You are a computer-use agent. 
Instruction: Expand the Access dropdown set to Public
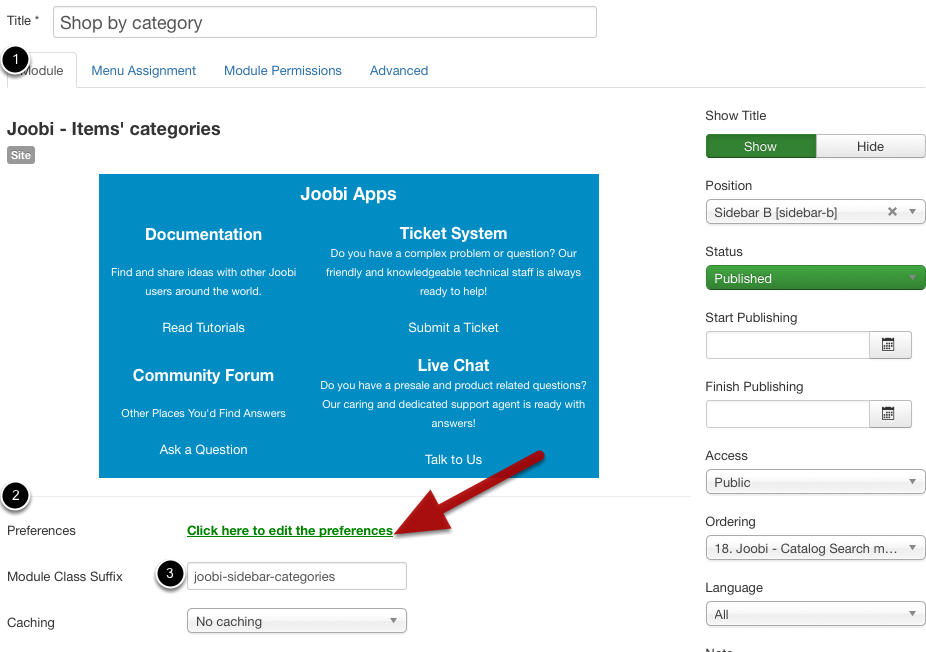(x=816, y=482)
